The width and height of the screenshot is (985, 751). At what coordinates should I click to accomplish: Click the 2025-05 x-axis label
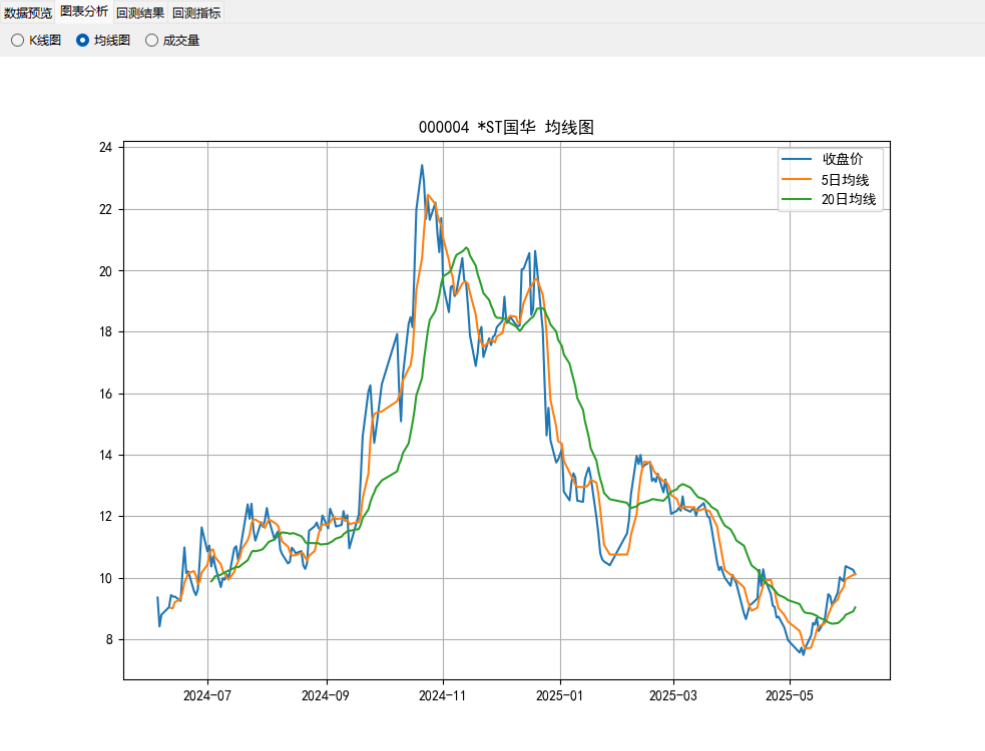coord(790,696)
